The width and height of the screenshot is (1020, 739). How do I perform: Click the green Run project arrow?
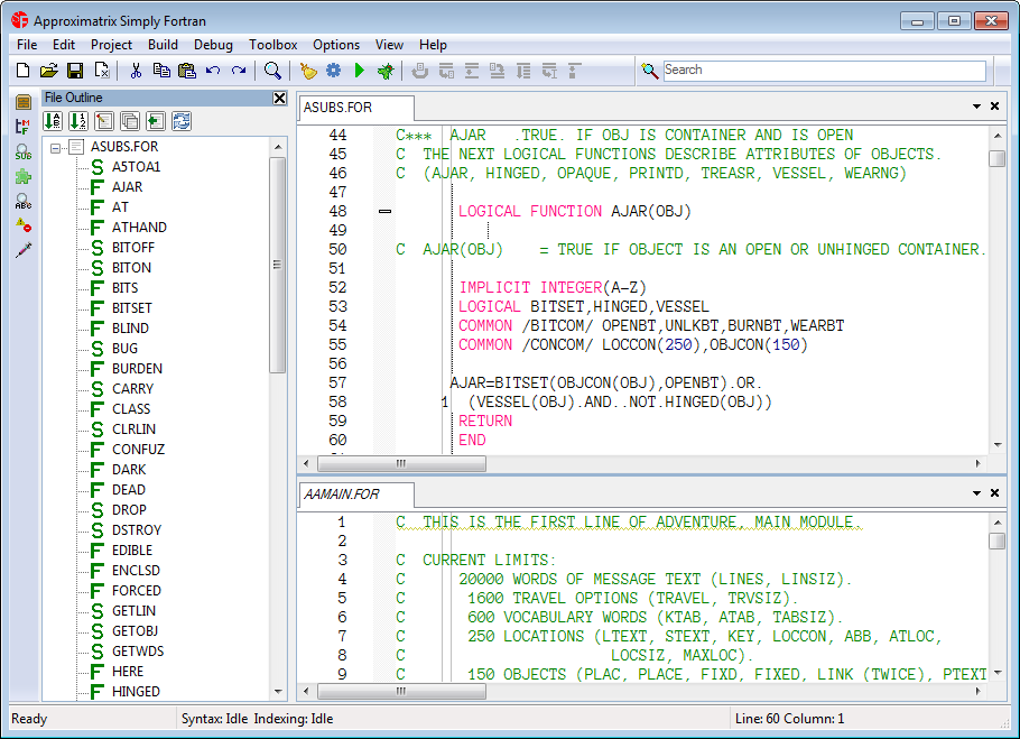tap(359, 70)
